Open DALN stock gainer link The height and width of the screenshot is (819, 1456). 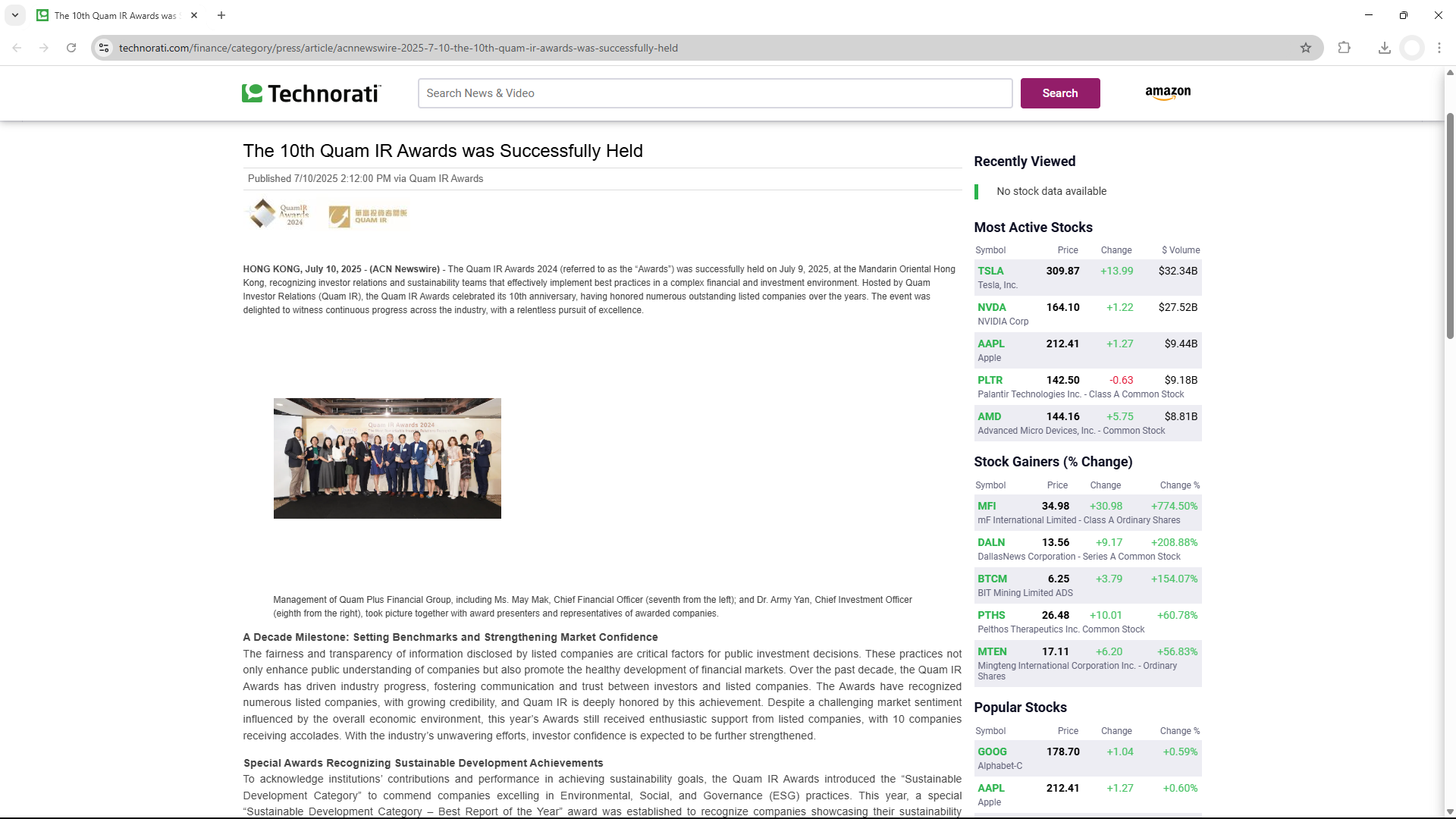tap(991, 542)
